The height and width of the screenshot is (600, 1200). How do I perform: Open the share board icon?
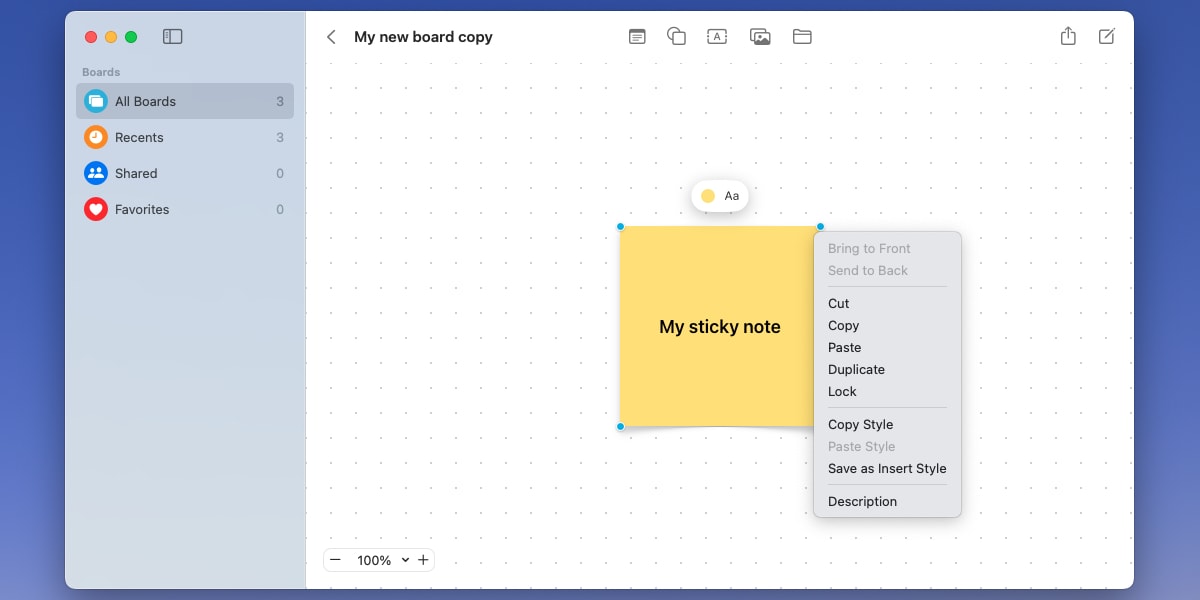[x=1068, y=36]
